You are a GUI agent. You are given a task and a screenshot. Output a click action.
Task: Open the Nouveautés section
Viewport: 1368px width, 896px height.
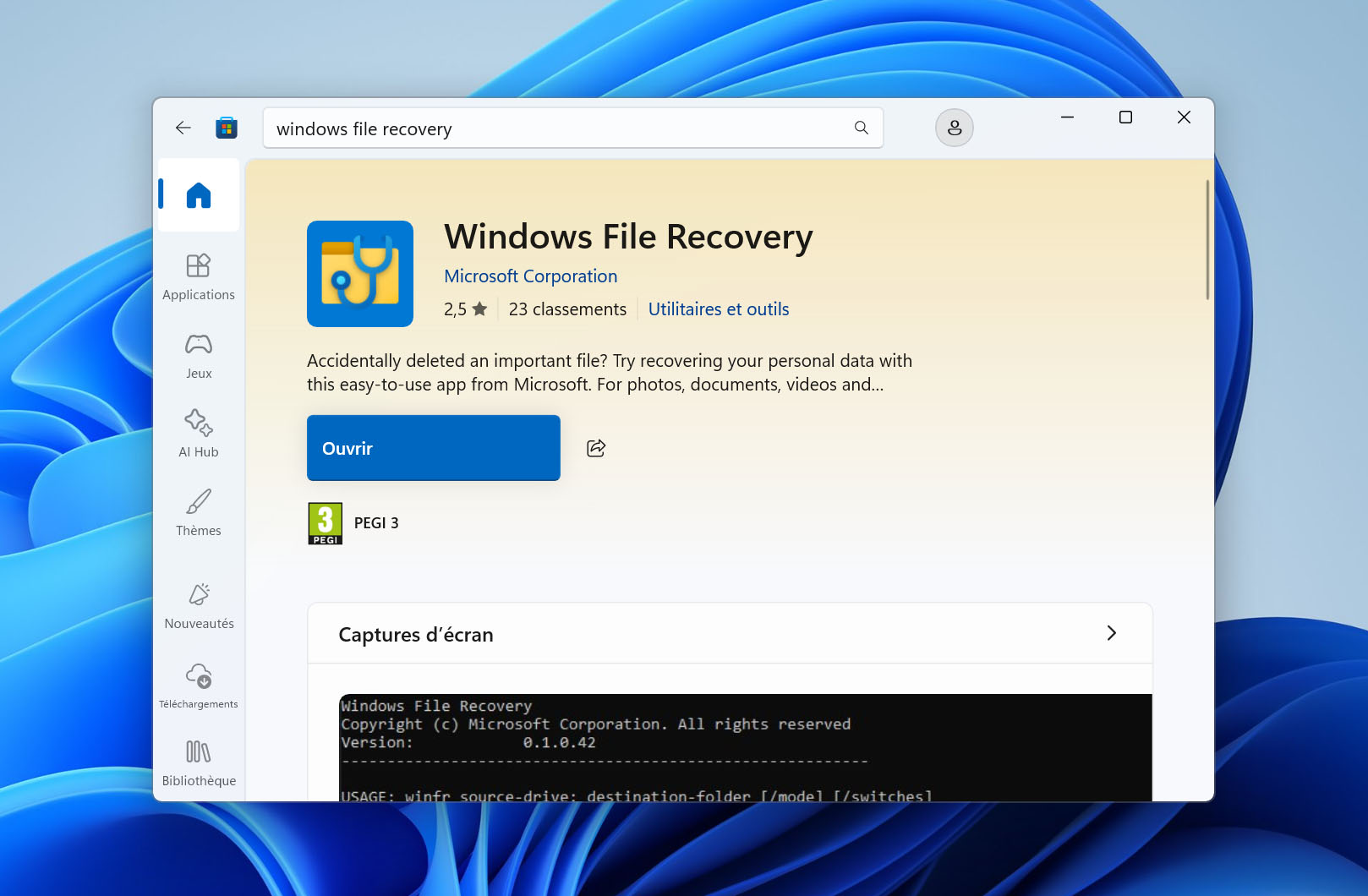click(199, 606)
